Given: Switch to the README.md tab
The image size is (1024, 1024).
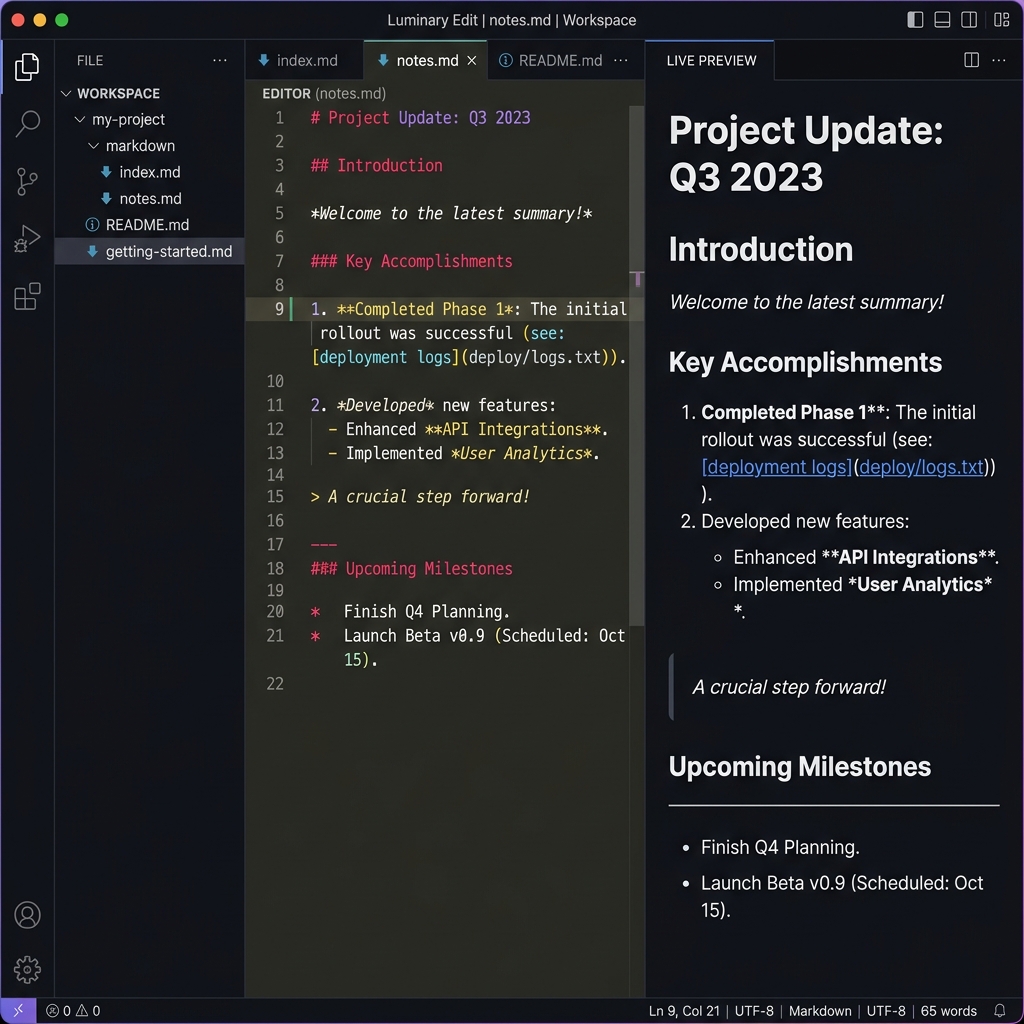Looking at the screenshot, I should [x=551, y=60].
